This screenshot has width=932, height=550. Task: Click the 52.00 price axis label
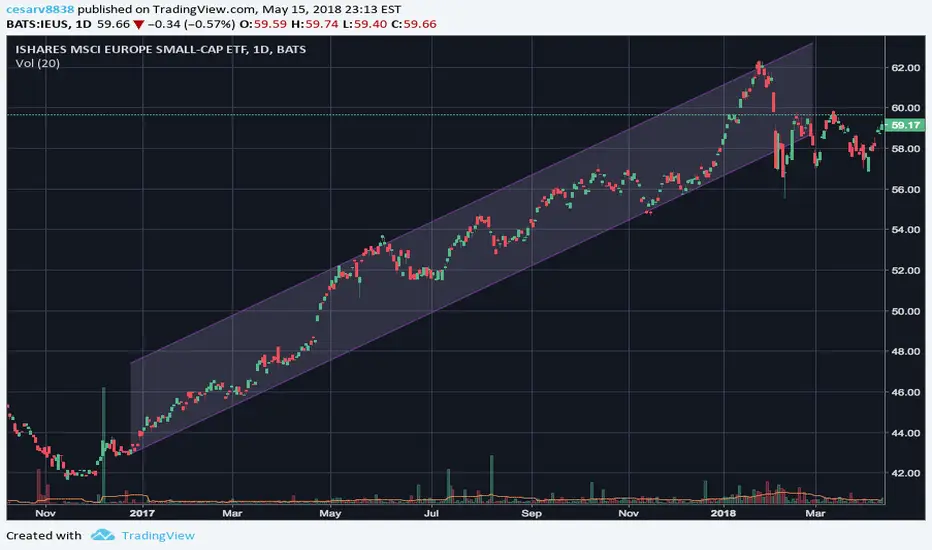[906, 271]
